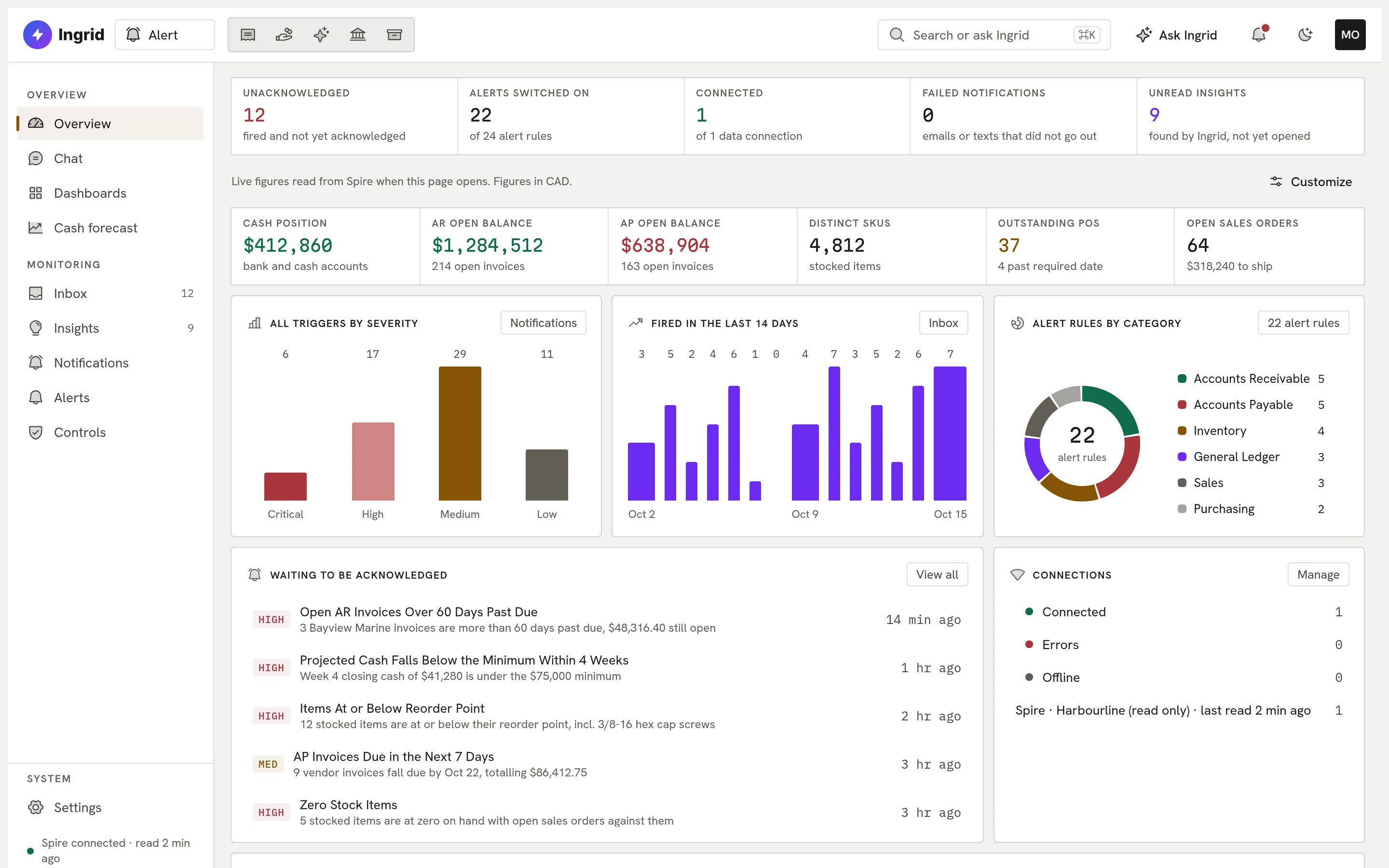
Task: Open the Inbox with 12 items
Action: 110,293
